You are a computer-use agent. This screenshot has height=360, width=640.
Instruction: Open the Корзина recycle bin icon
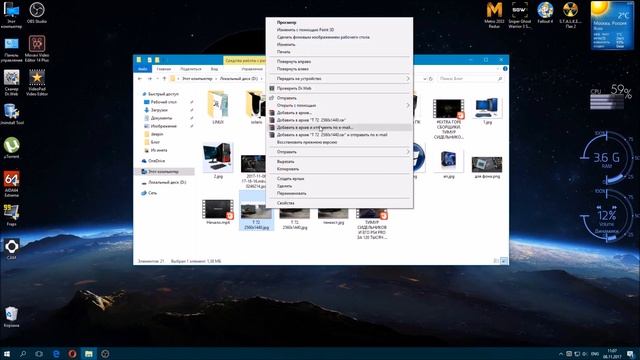(x=11, y=317)
